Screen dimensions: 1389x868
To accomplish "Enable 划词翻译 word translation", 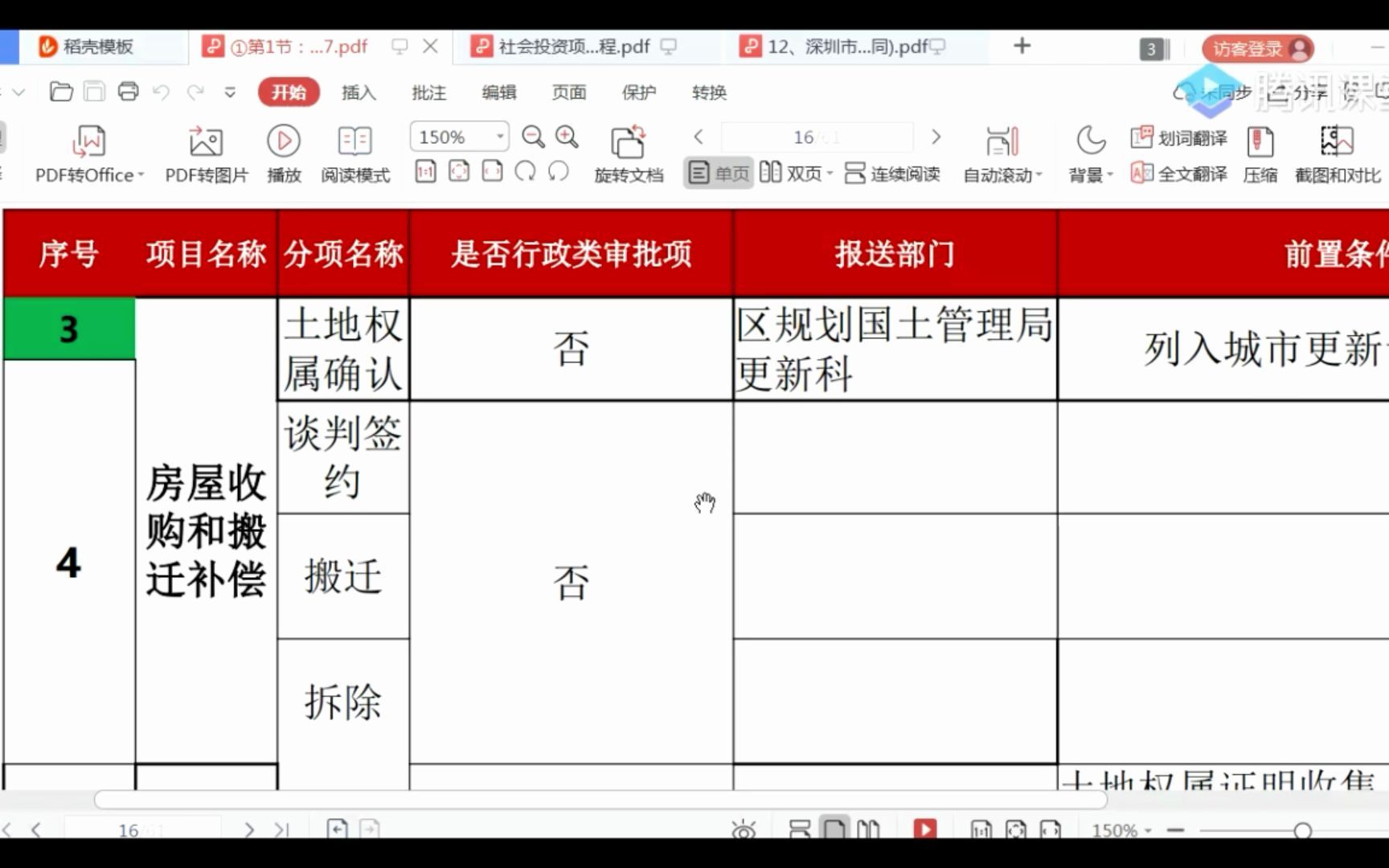I will click(x=1178, y=138).
